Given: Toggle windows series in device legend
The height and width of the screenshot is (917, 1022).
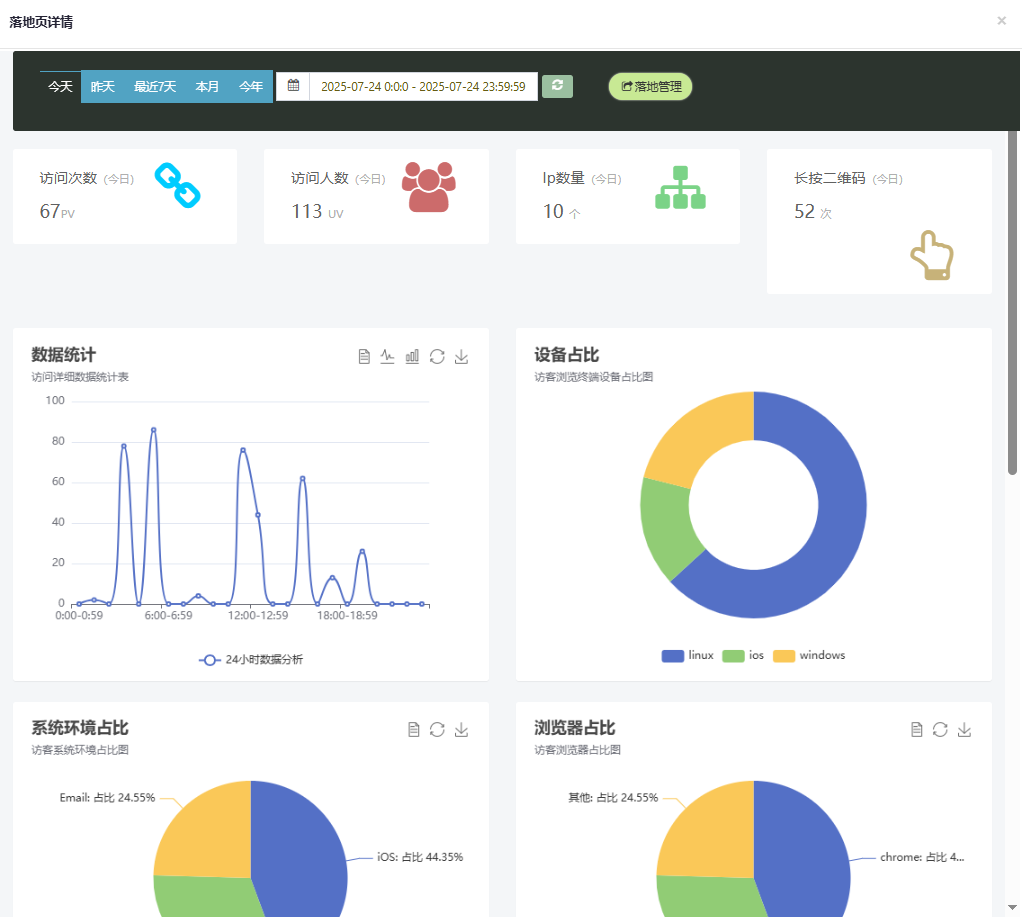Looking at the screenshot, I should (x=809, y=656).
